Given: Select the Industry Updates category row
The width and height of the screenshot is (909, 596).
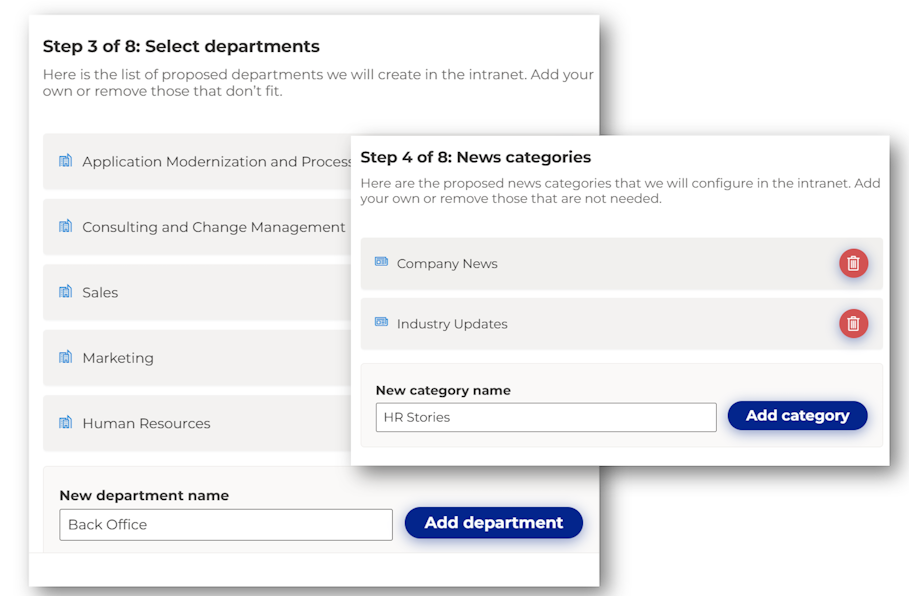Looking at the screenshot, I should 600,324.
